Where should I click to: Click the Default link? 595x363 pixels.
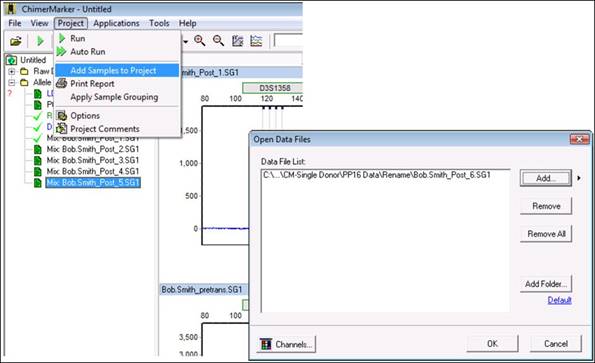[x=559, y=300]
